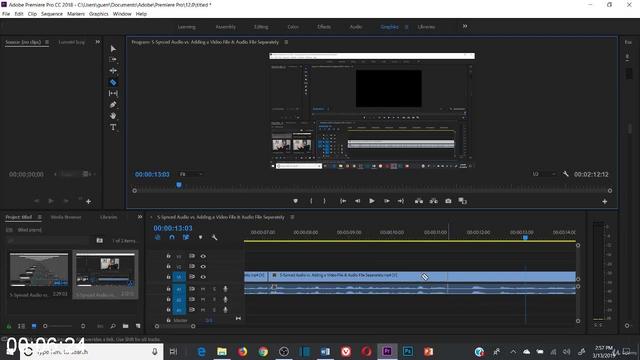The height and width of the screenshot is (360, 640).
Task: Open the Media Browser tab
Action: (66, 217)
